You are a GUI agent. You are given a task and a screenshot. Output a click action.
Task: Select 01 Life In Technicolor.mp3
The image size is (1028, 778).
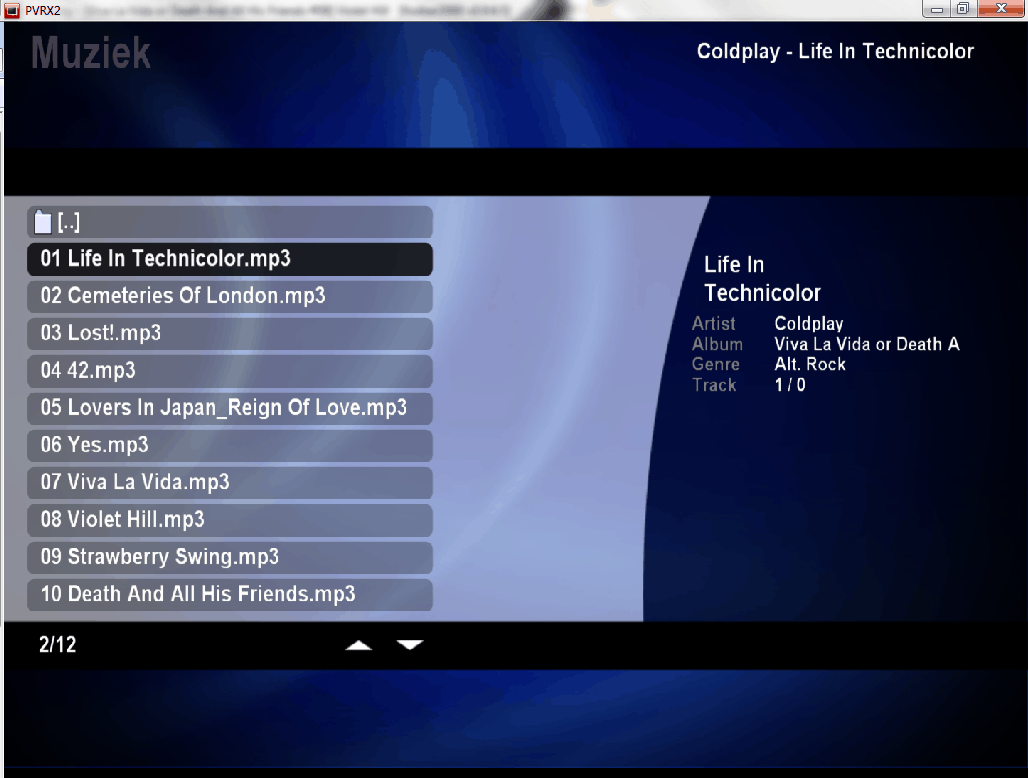pos(229,259)
